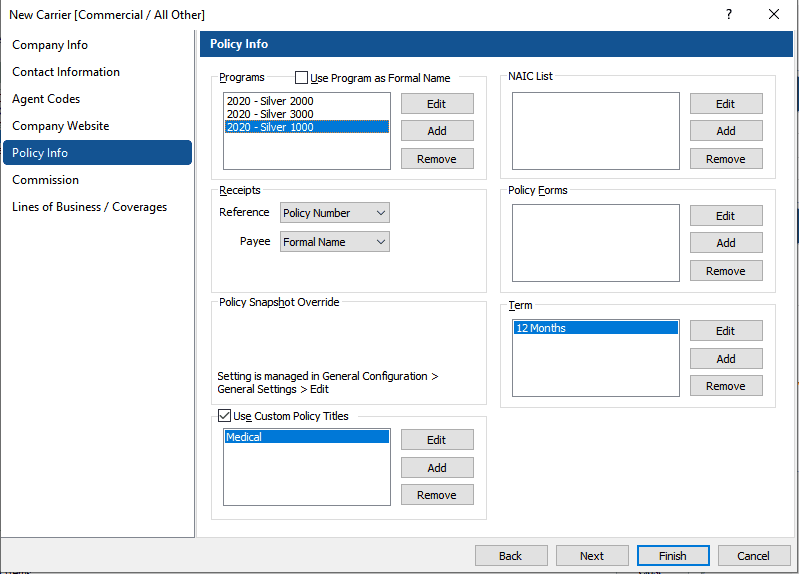This screenshot has height=574, width=799.
Task: Open the Reference dropdown
Action: point(335,213)
